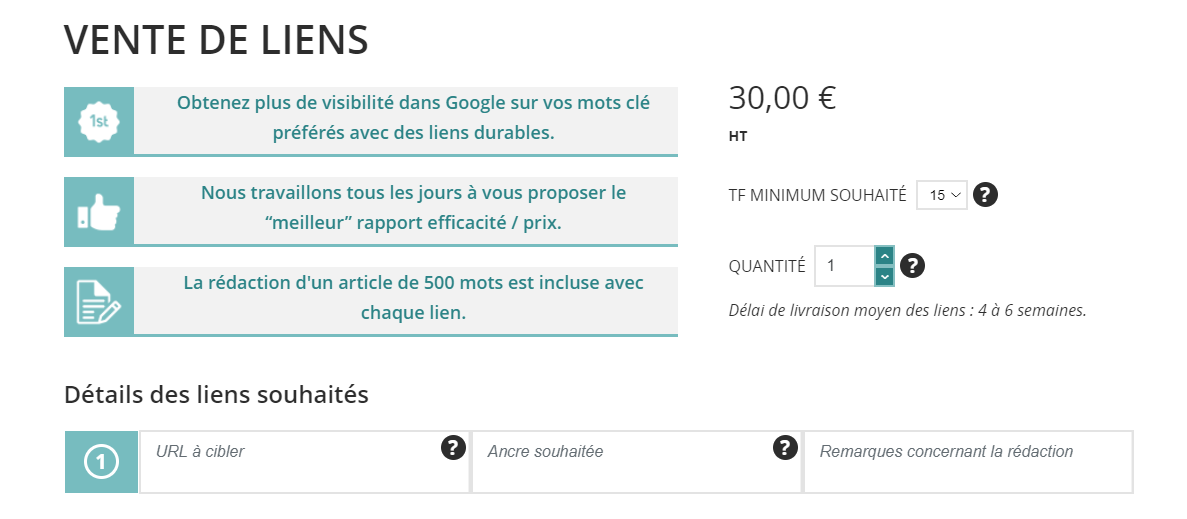Image resolution: width=1187 pixels, height=519 pixels.
Task: Click the Vente de liens heading
Action: click(x=216, y=40)
